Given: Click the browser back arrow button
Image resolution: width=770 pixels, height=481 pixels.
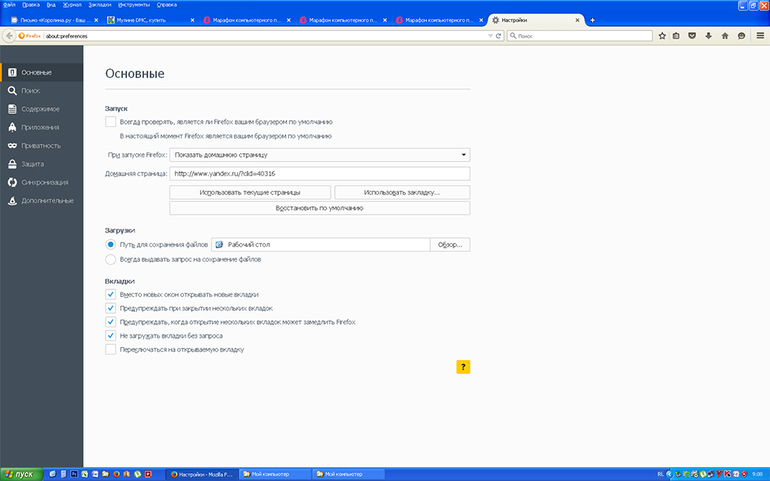Looking at the screenshot, I should [9, 36].
